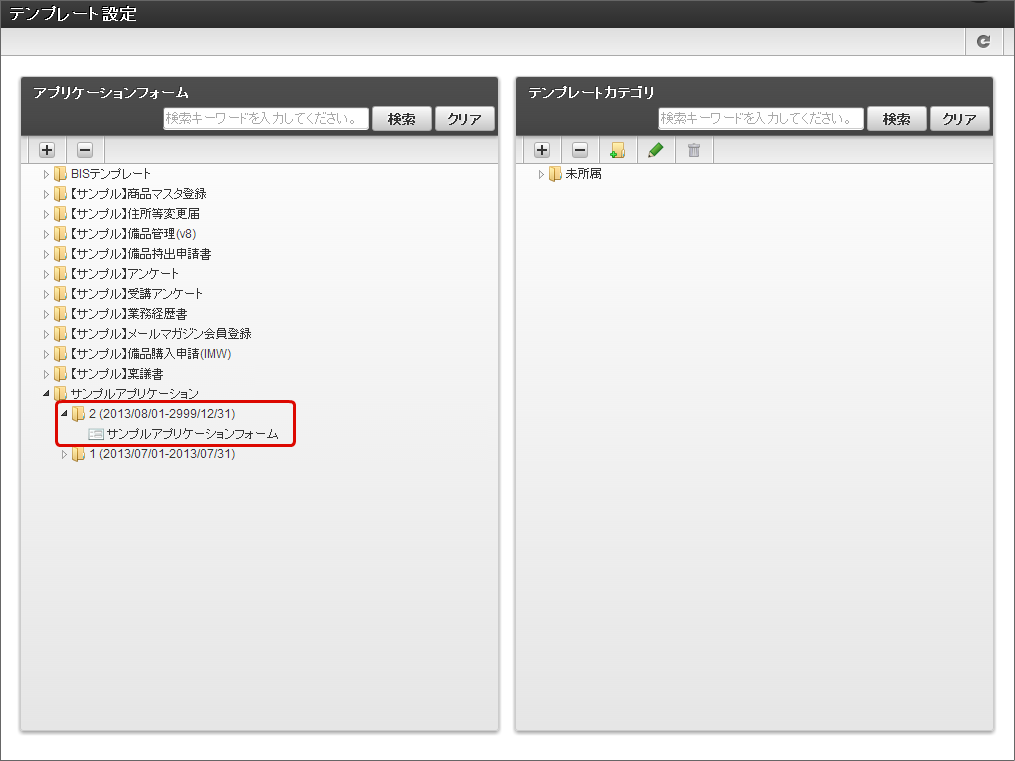Collapse all template category nodes
The height and width of the screenshot is (761, 1015).
[580, 150]
